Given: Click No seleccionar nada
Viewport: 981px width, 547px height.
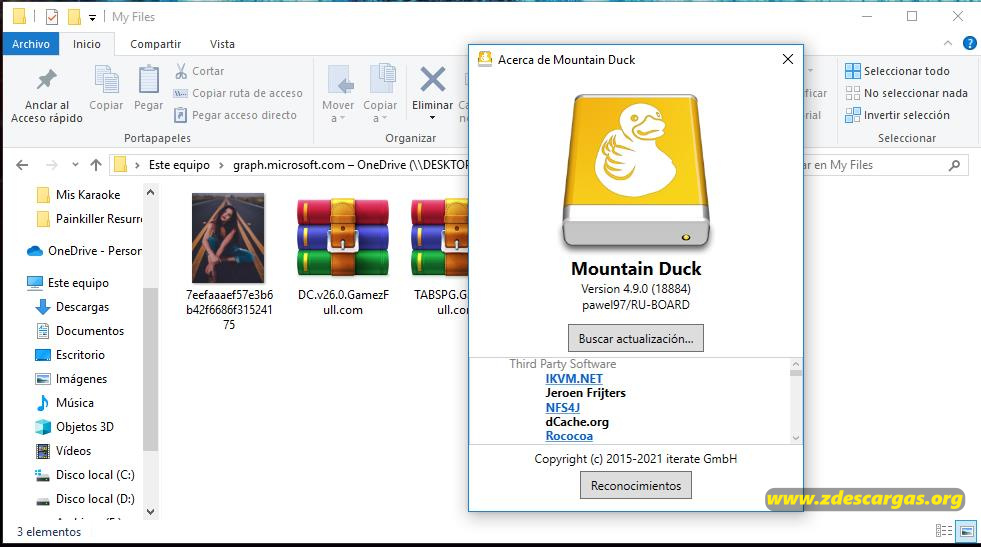Looking at the screenshot, I should click(906, 93).
